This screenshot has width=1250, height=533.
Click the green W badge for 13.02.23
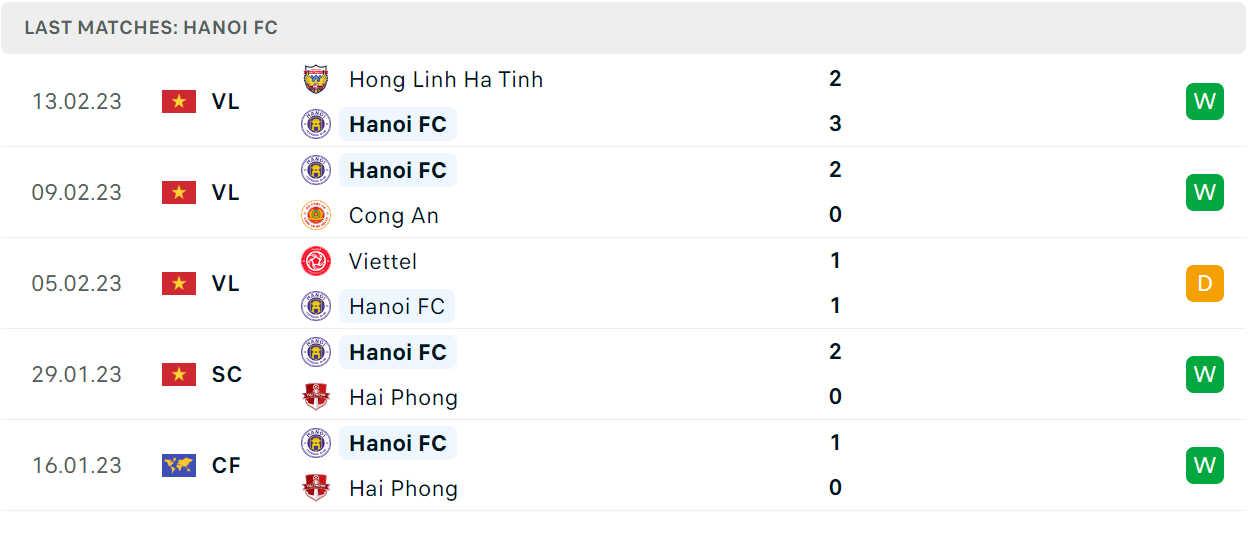[x=1205, y=101]
